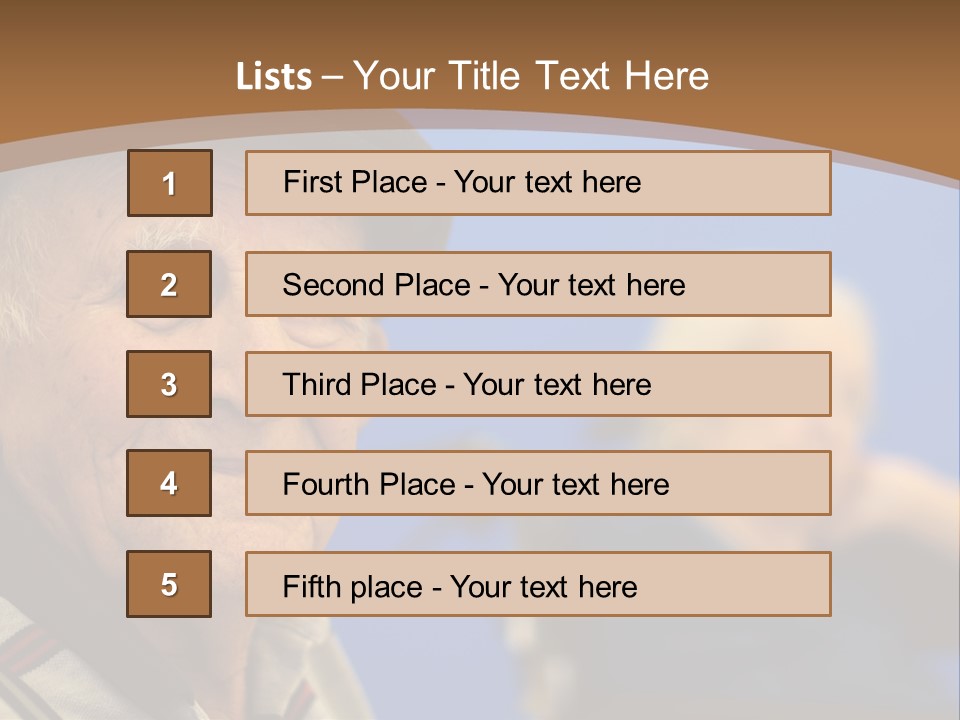
Task: Click the number 4 box
Action: pos(169,483)
